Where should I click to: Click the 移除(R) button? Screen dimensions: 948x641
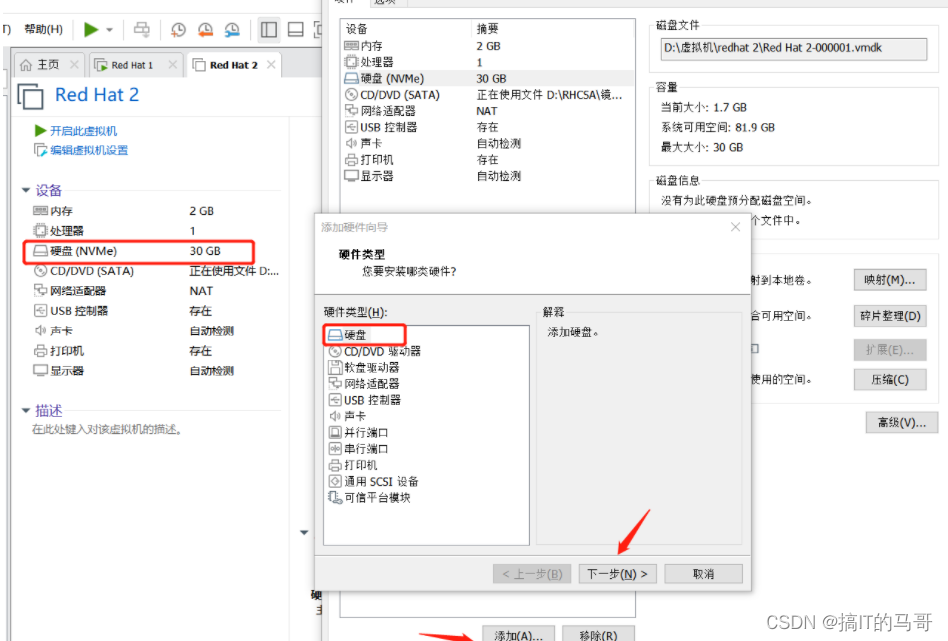(599, 634)
